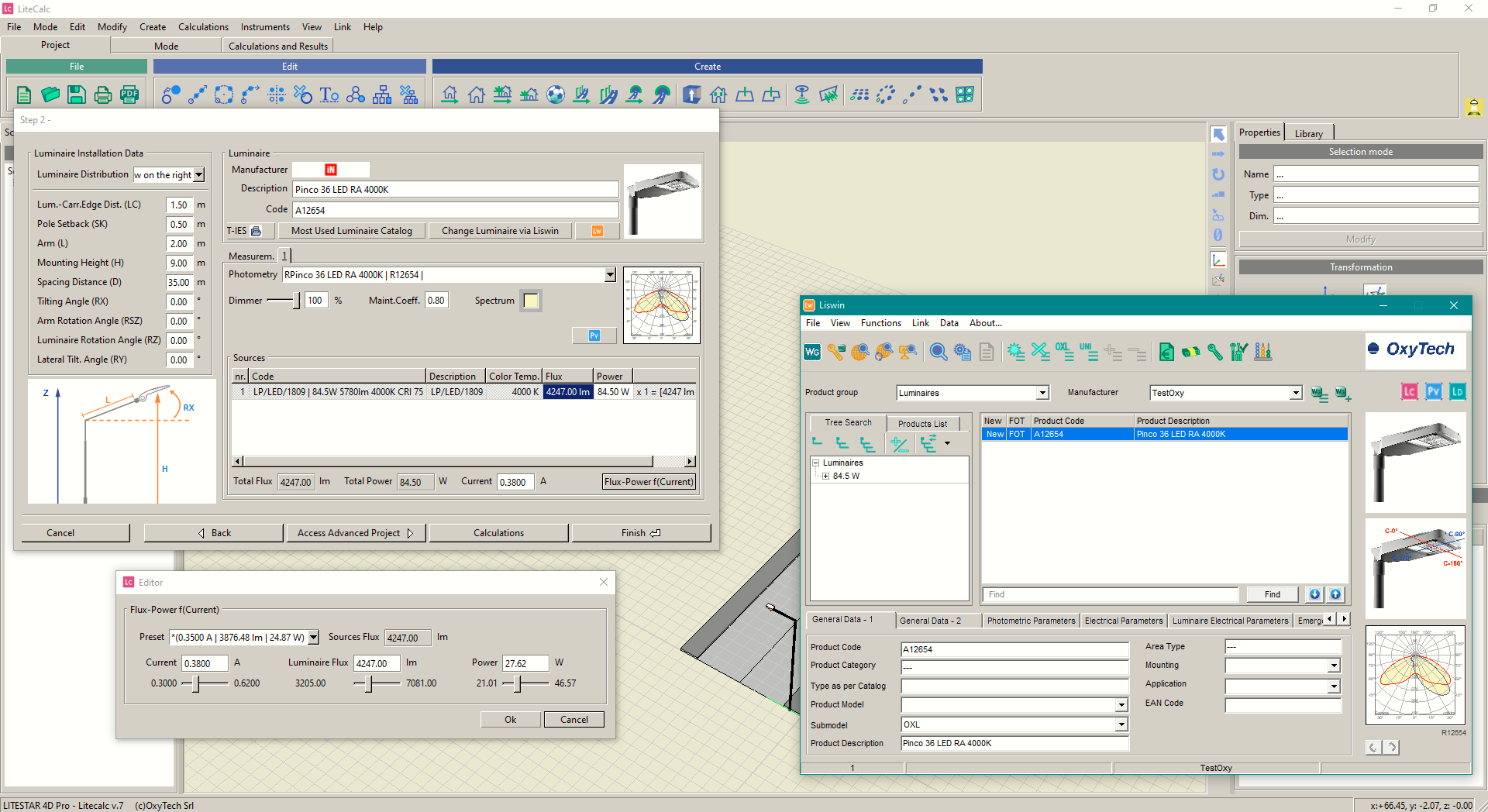Open the Preset dropdown in Editor dialog
Image resolution: width=1488 pixels, height=812 pixels.
(314, 638)
